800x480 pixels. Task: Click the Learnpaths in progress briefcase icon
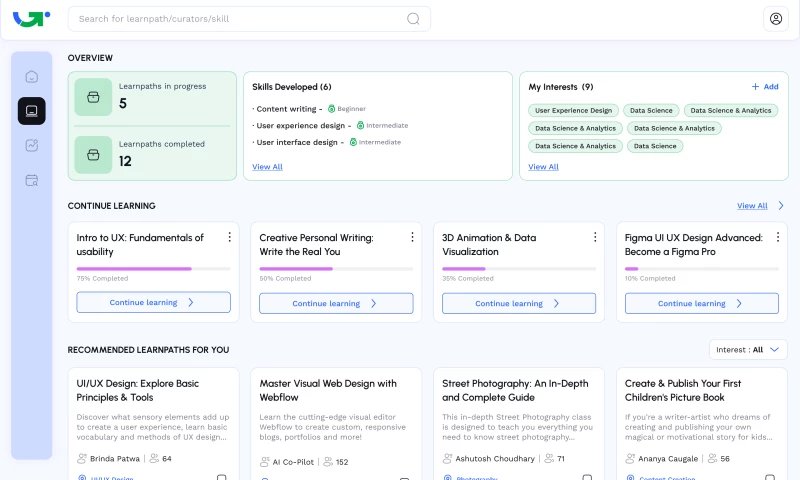pyautogui.click(x=93, y=97)
